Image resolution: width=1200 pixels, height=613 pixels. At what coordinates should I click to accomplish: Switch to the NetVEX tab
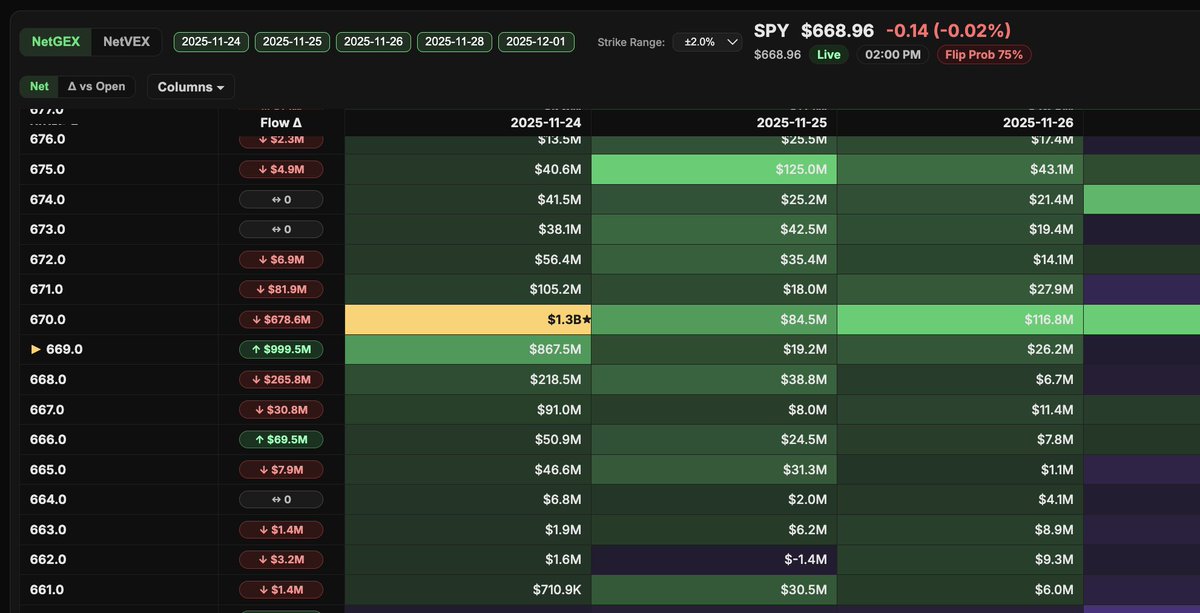pyautogui.click(x=127, y=42)
